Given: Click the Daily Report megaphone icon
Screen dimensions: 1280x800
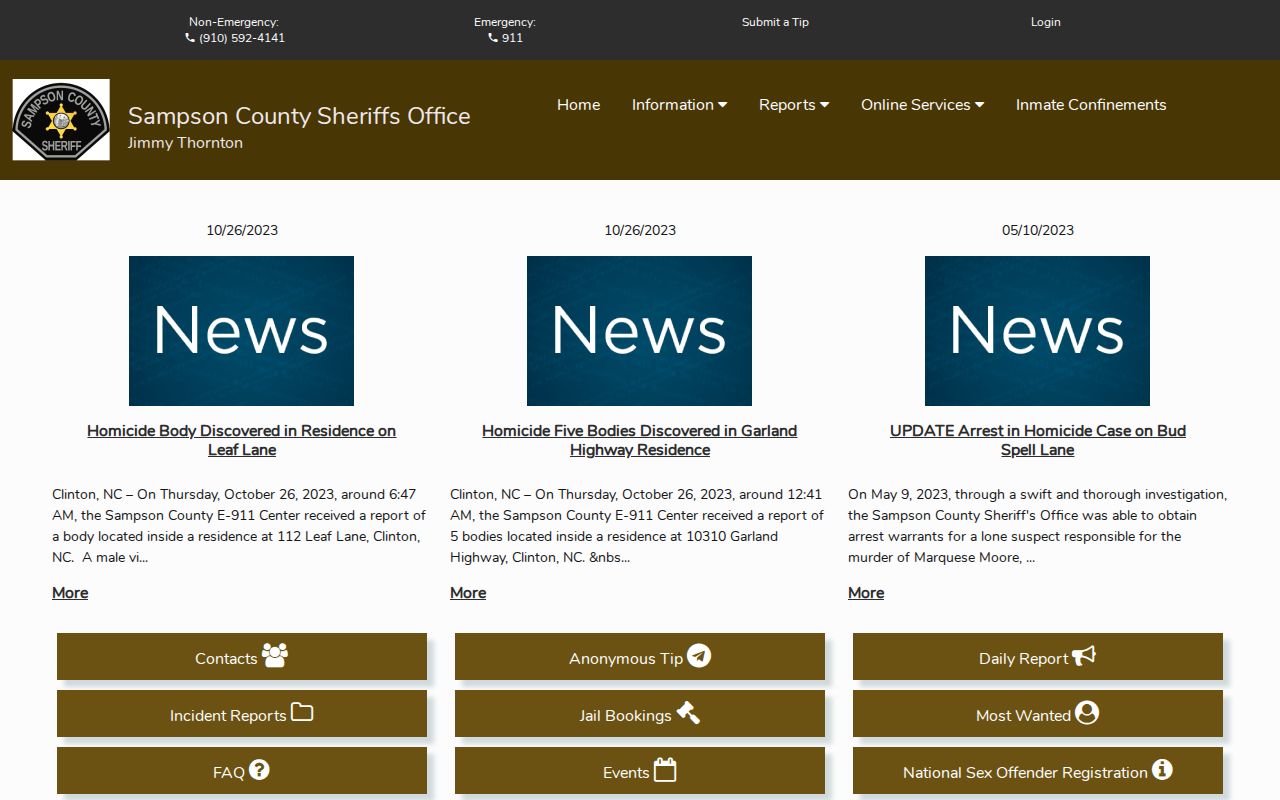Looking at the screenshot, I should pos(1084,656).
